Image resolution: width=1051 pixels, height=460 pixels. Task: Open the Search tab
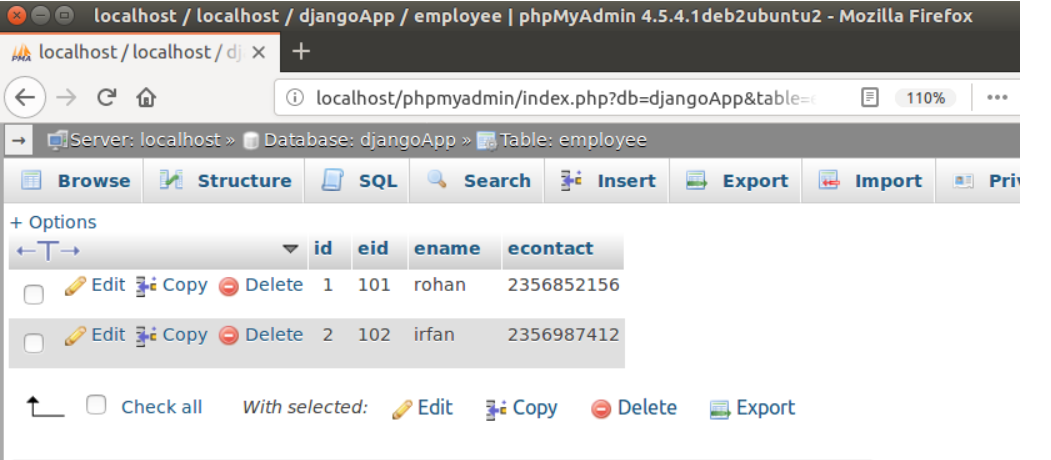[x=477, y=181]
